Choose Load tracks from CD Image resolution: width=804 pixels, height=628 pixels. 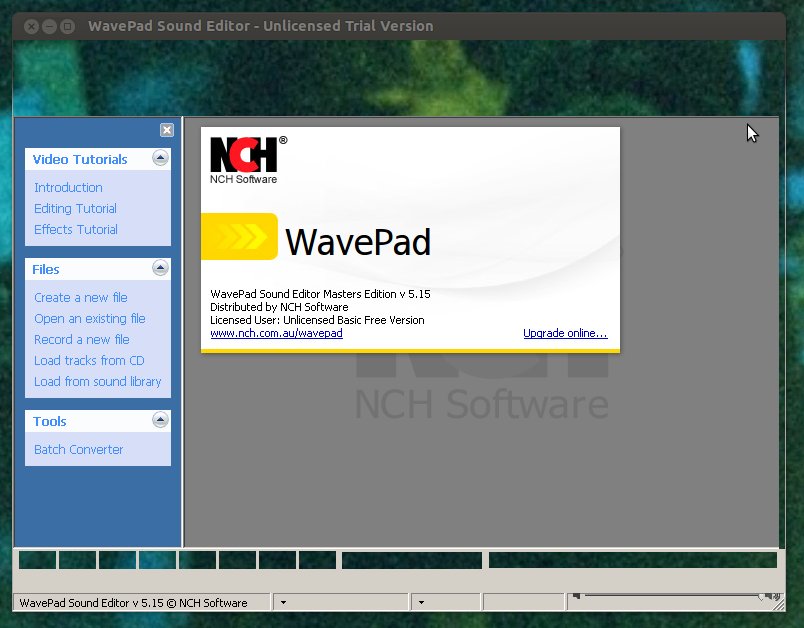click(x=89, y=361)
